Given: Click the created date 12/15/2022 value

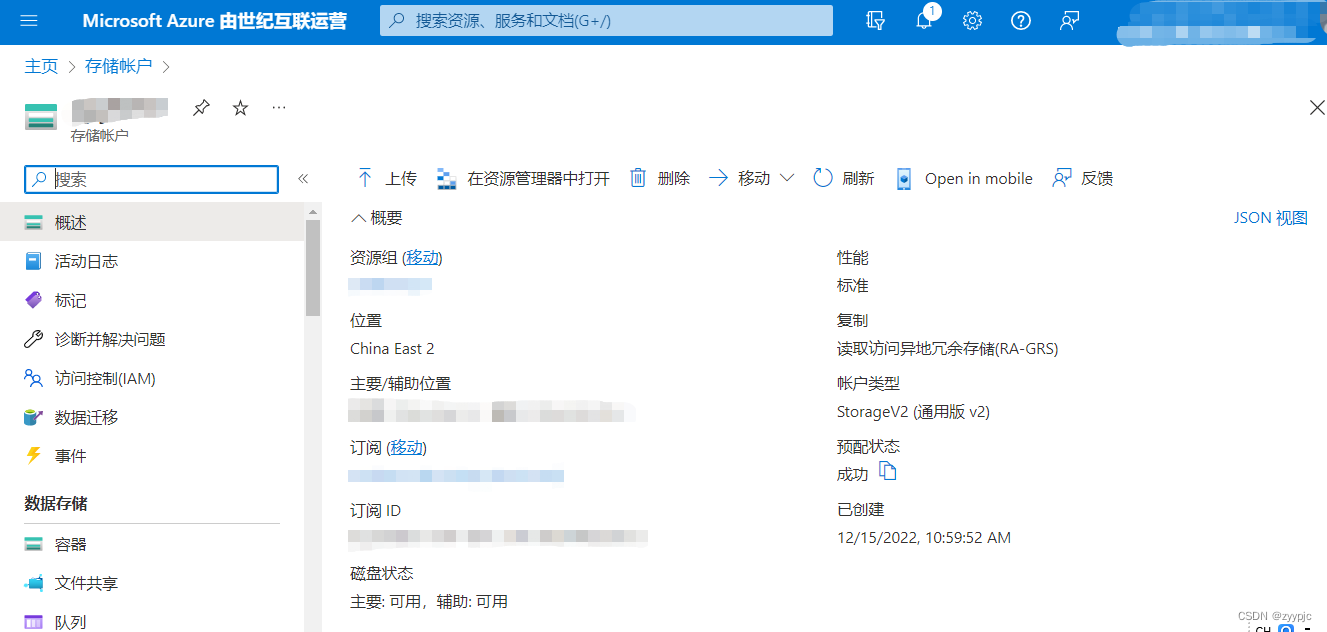Looking at the screenshot, I should (924, 538).
